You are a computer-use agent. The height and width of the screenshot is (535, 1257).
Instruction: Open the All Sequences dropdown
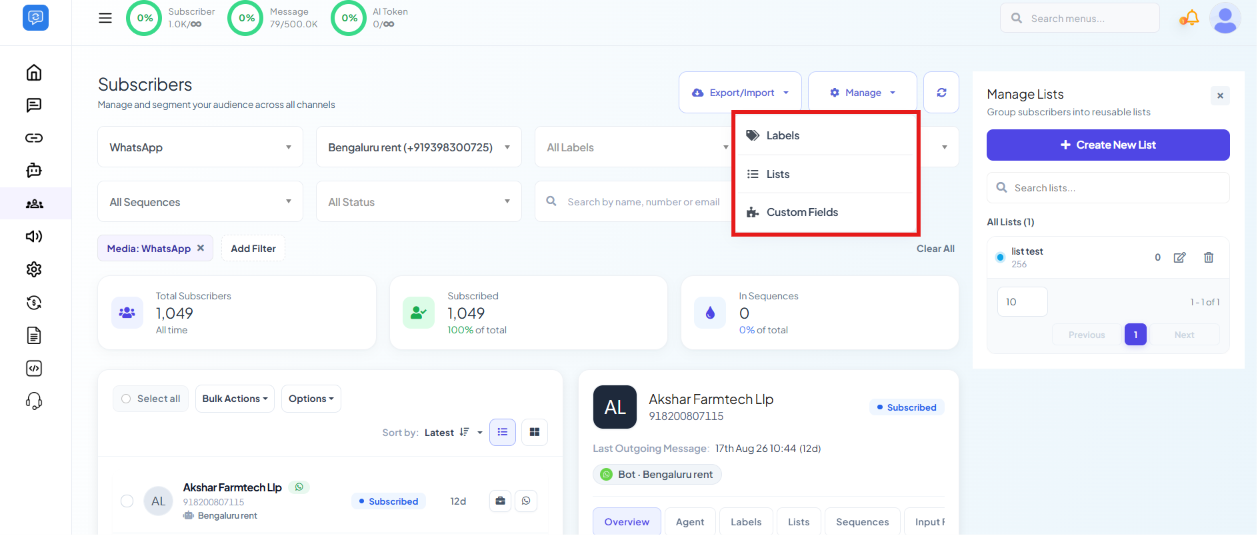coord(200,202)
